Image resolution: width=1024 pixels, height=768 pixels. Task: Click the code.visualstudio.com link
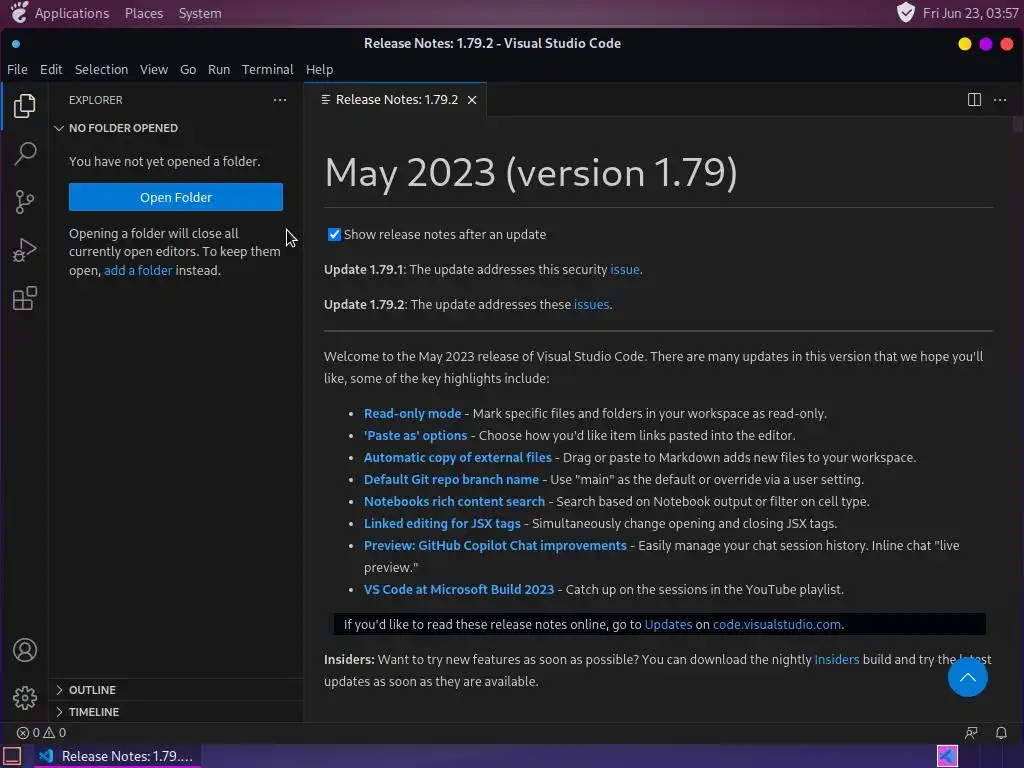tap(776, 624)
